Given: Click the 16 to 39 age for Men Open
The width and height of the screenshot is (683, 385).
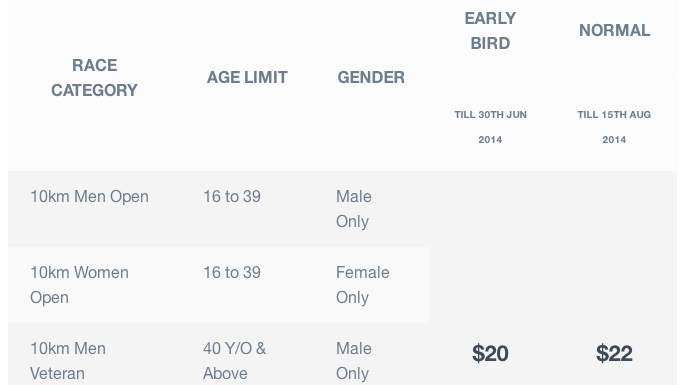Looking at the screenshot, I should (x=232, y=196).
